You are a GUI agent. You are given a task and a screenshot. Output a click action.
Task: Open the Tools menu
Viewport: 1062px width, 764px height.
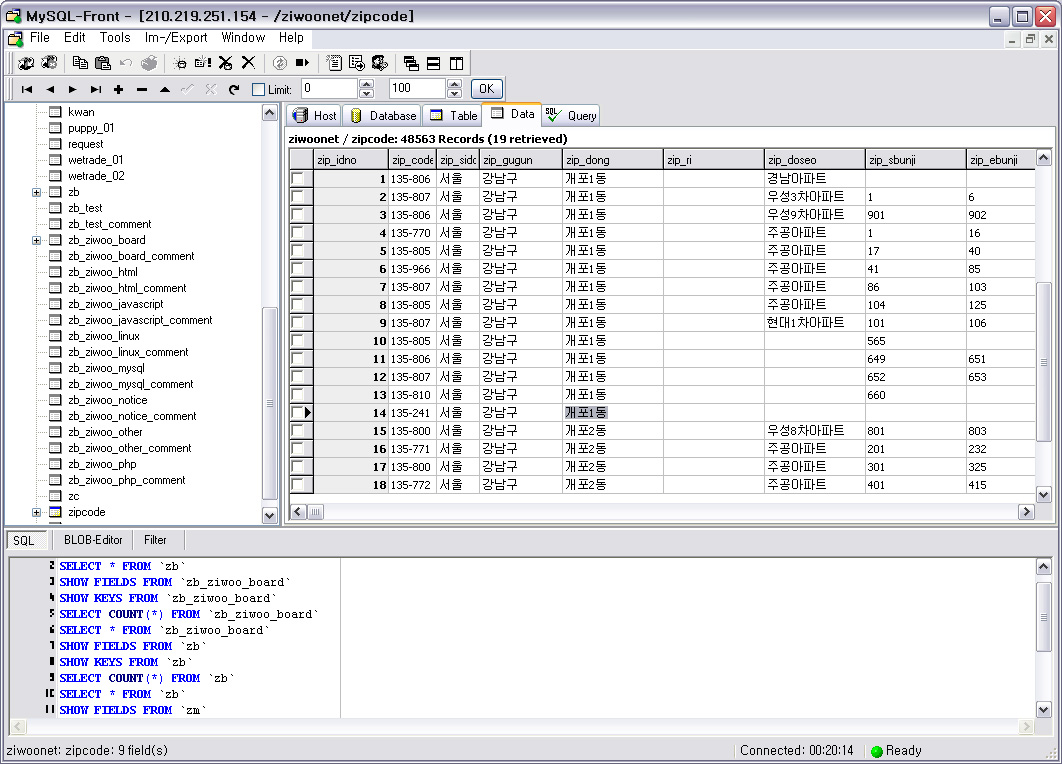pos(115,38)
